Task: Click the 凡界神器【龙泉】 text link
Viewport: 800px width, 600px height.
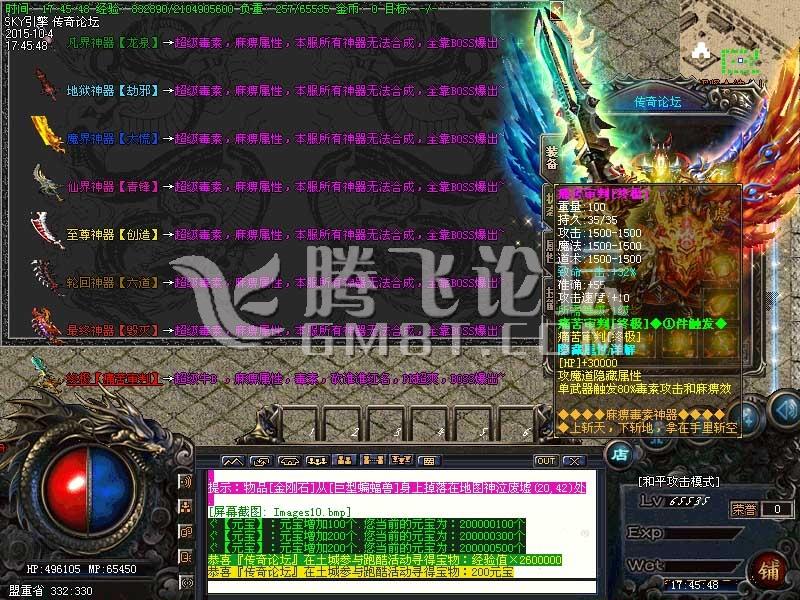Action: pos(113,42)
